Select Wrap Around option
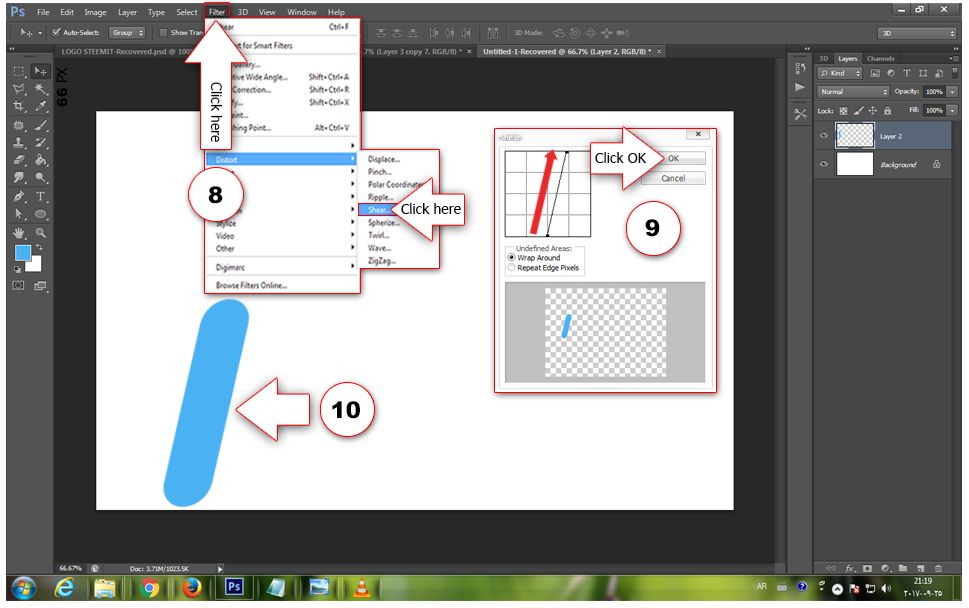 (512, 257)
